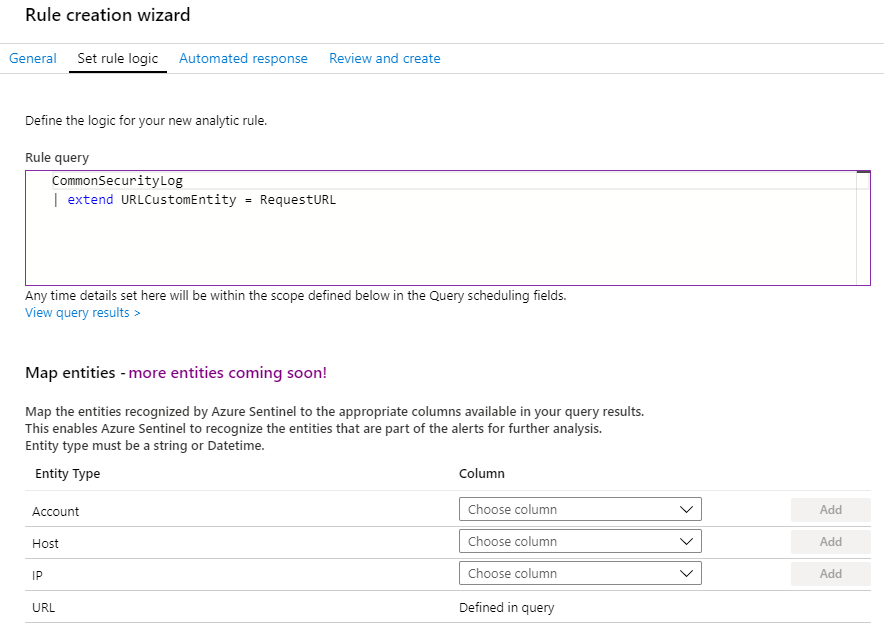Open the Automated response tab

(x=243, y=58)
